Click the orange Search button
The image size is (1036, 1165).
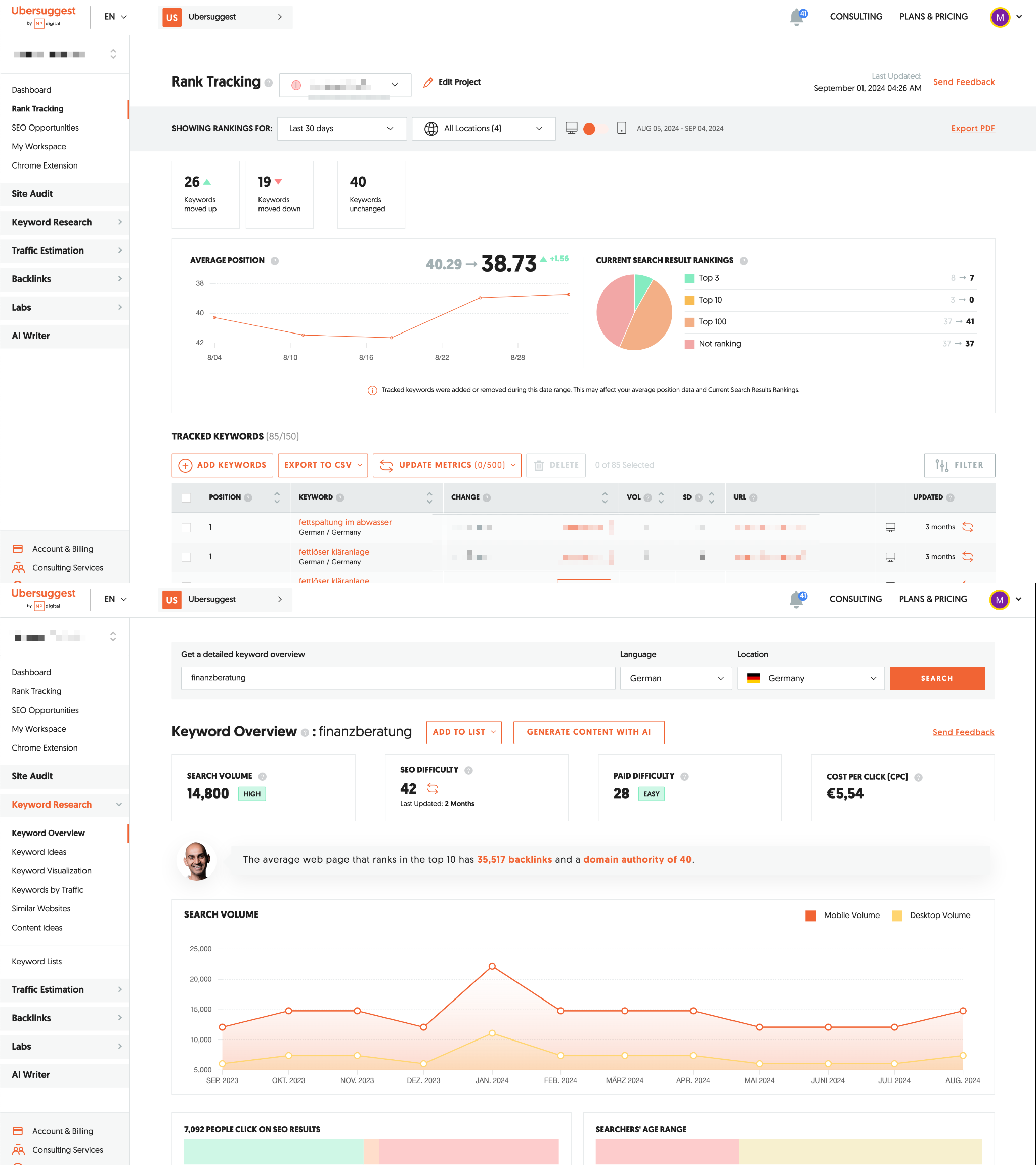point(937,678)
